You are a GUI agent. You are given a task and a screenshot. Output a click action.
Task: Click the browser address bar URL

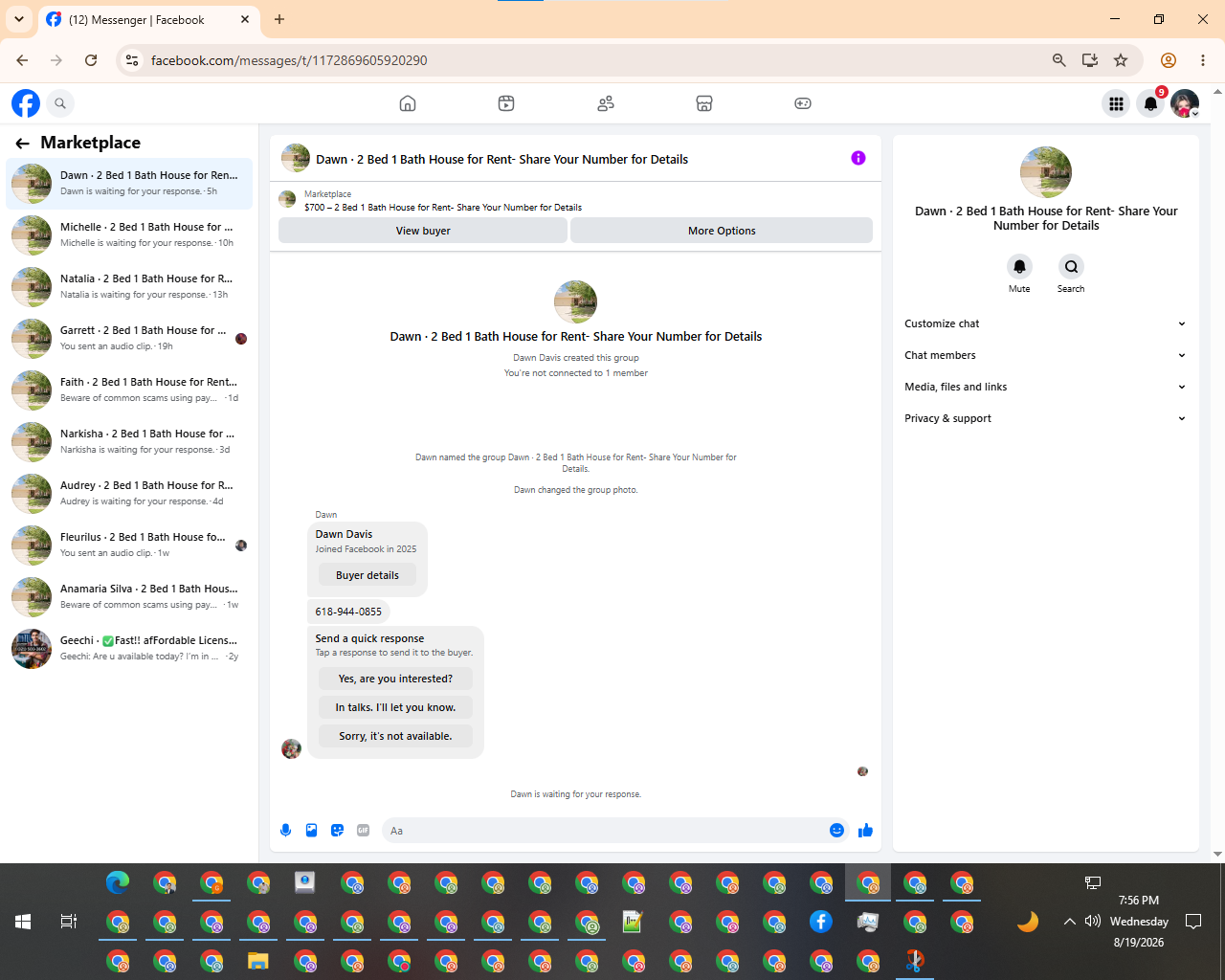289,60
